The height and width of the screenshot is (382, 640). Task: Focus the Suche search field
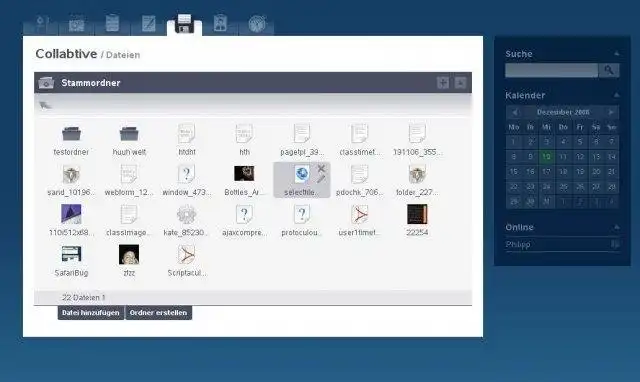551,70
